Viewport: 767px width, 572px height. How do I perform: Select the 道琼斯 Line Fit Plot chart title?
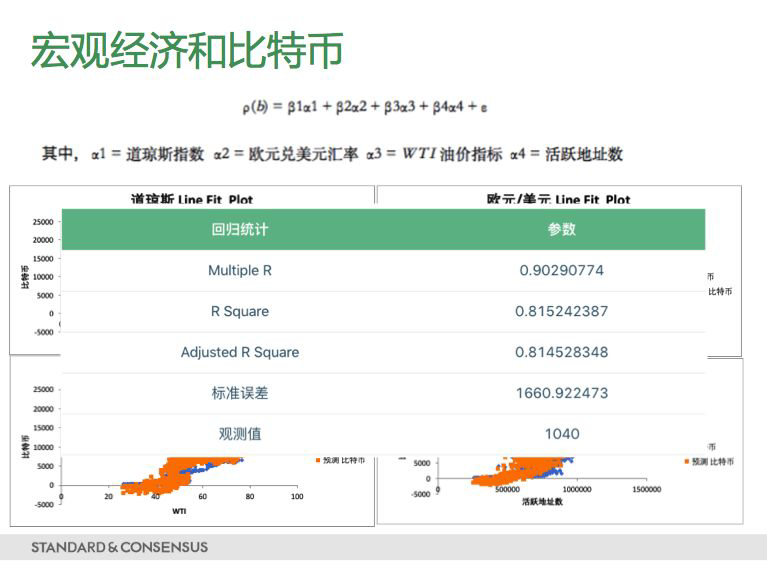(x=191, y=199)
